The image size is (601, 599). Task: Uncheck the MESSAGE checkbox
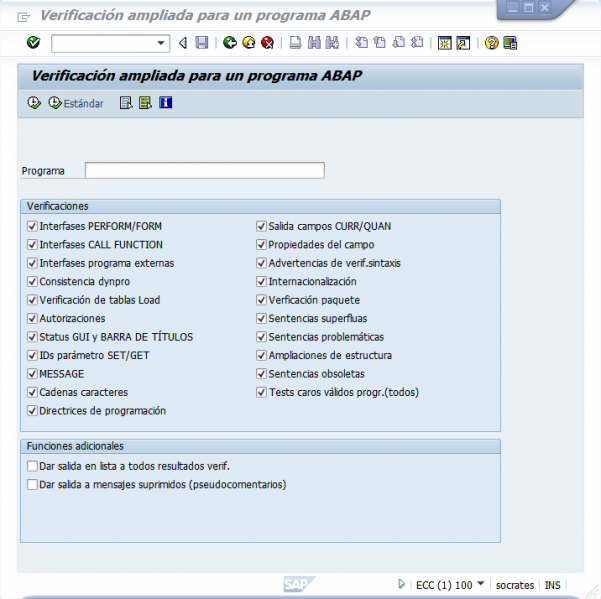32,374
